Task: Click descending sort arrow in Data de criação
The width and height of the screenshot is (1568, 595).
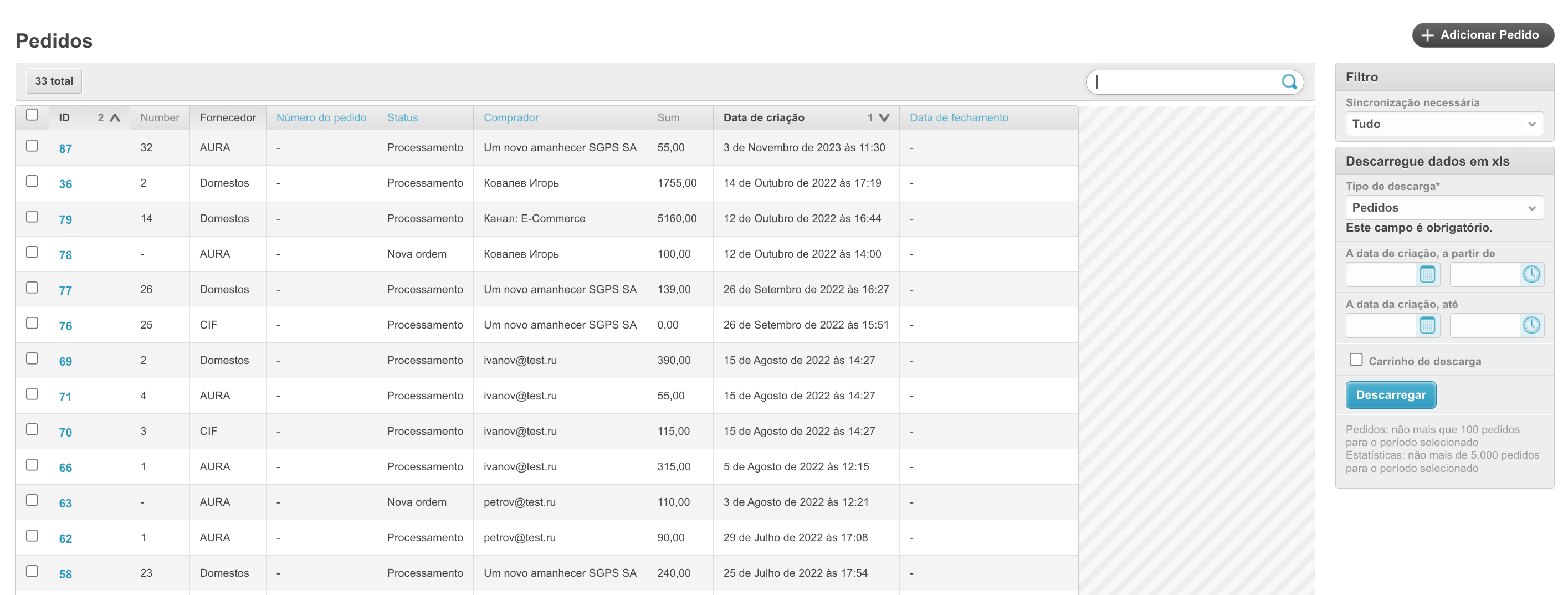Action: [884, 118]
